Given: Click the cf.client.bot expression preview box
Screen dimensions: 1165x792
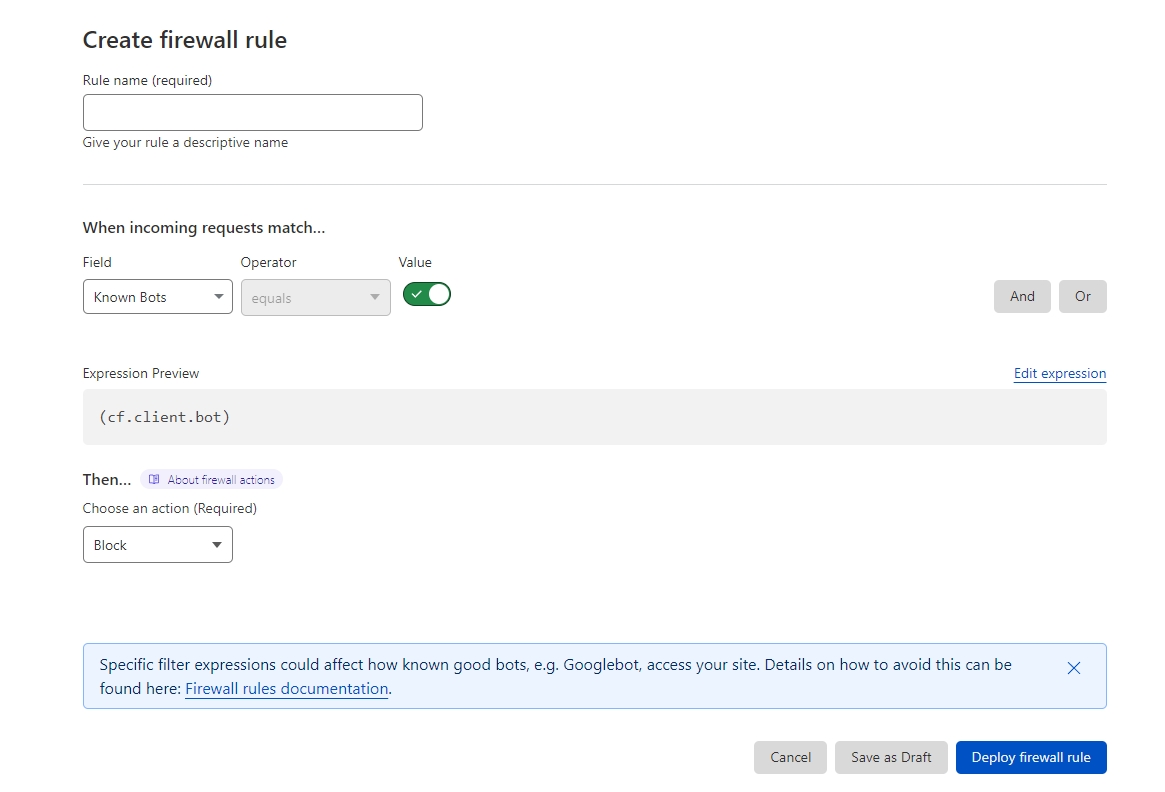Looking at the screenshot, I should click(x=594, y=417).
